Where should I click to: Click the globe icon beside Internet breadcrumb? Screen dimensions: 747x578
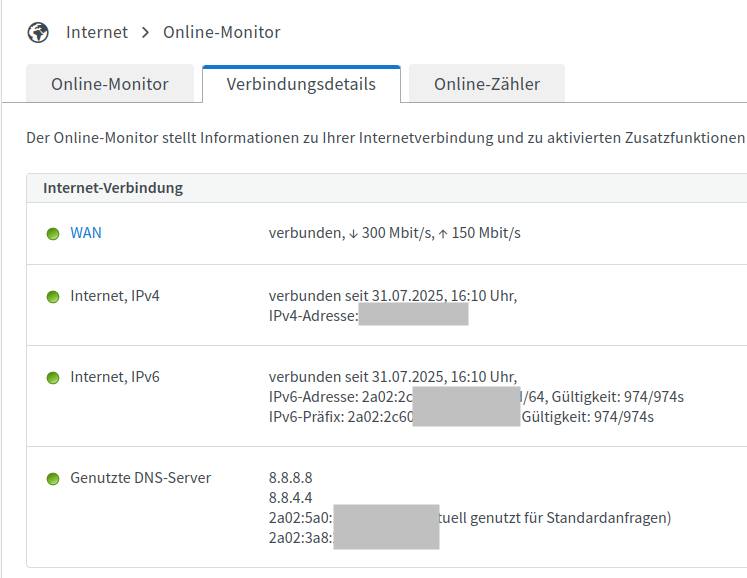click(38, 32)
